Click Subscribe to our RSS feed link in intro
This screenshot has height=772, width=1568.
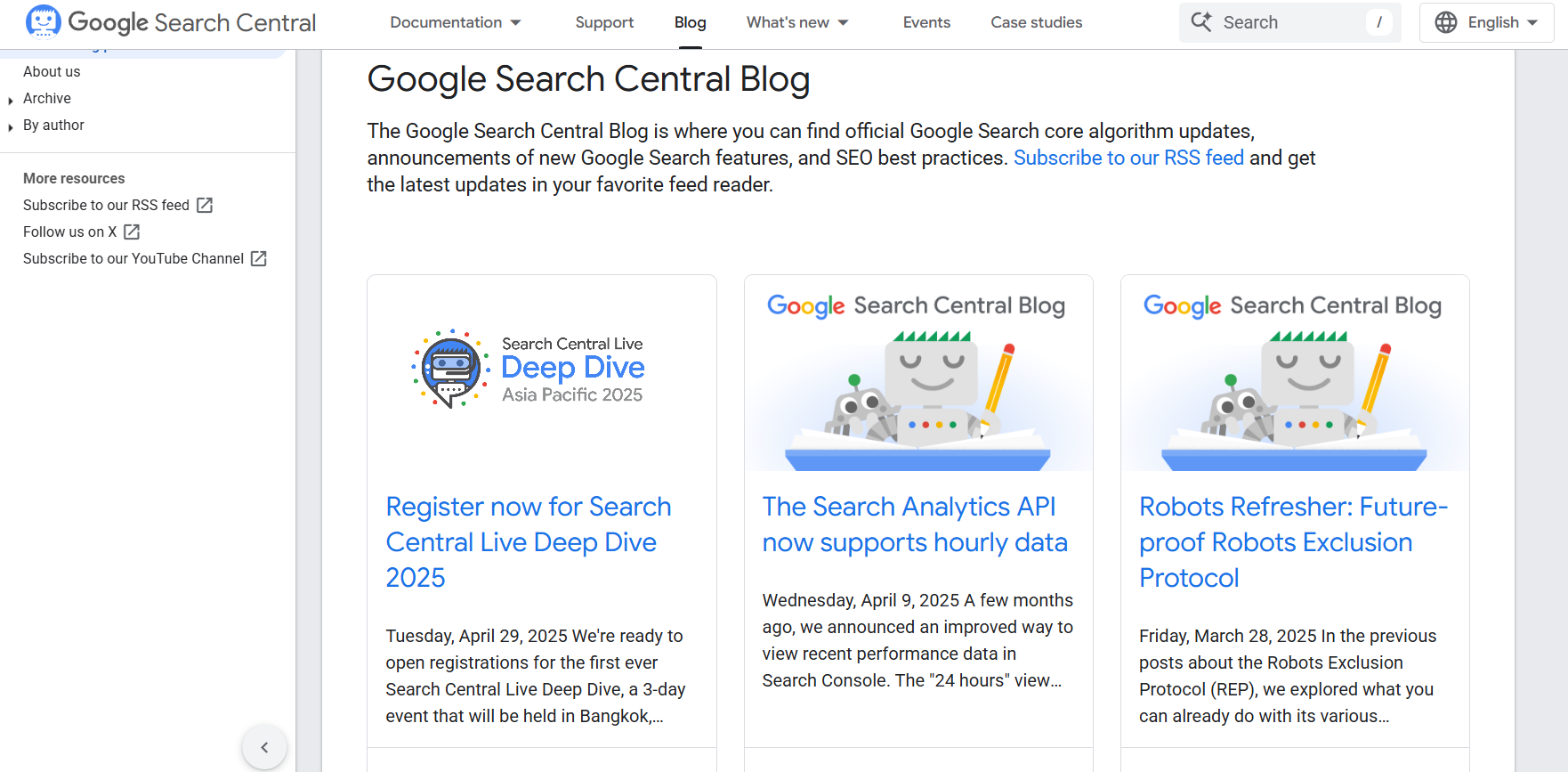(x=1128, y=158)
